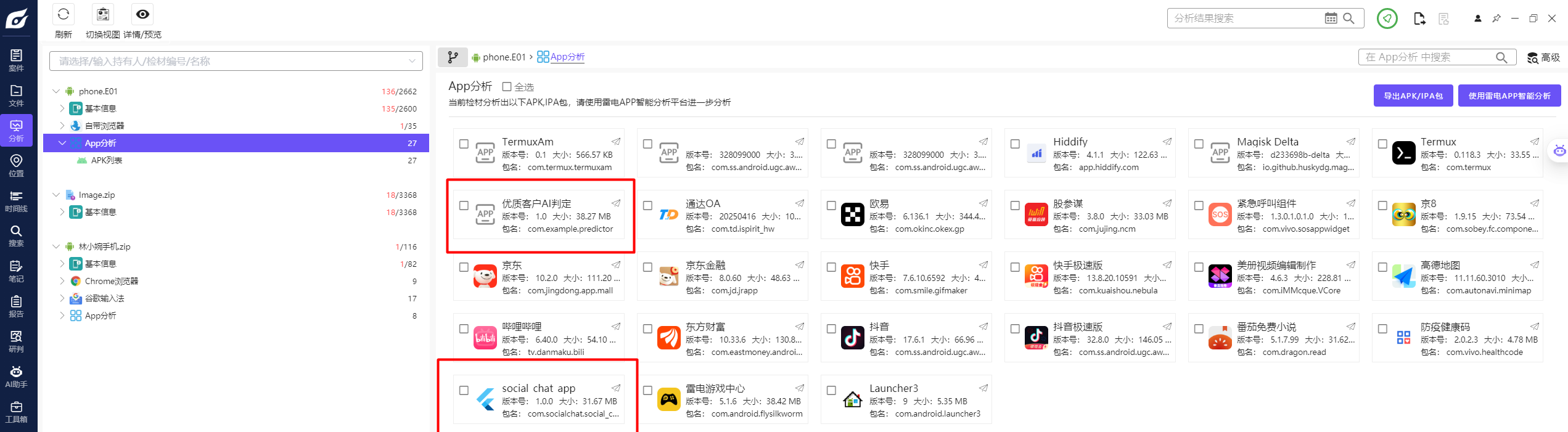Click 导出APK/IPA包 button

[1413, 96]
